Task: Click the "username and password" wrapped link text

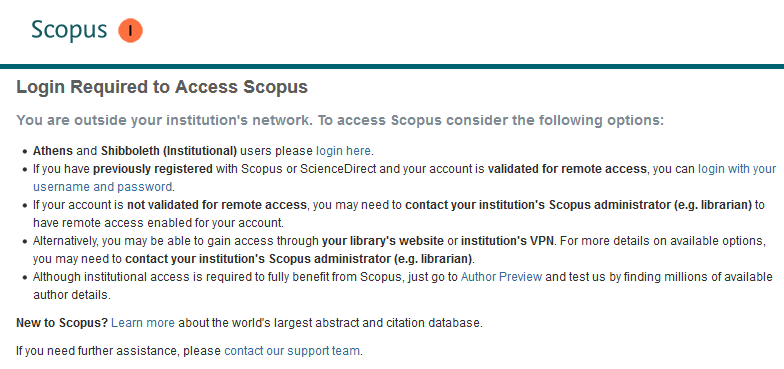Action: 102,187
